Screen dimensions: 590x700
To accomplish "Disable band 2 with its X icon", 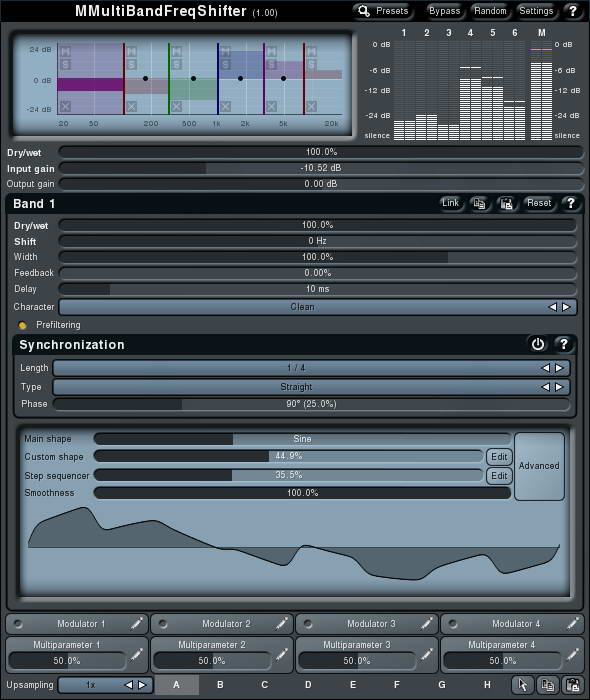I will point(131,106).
